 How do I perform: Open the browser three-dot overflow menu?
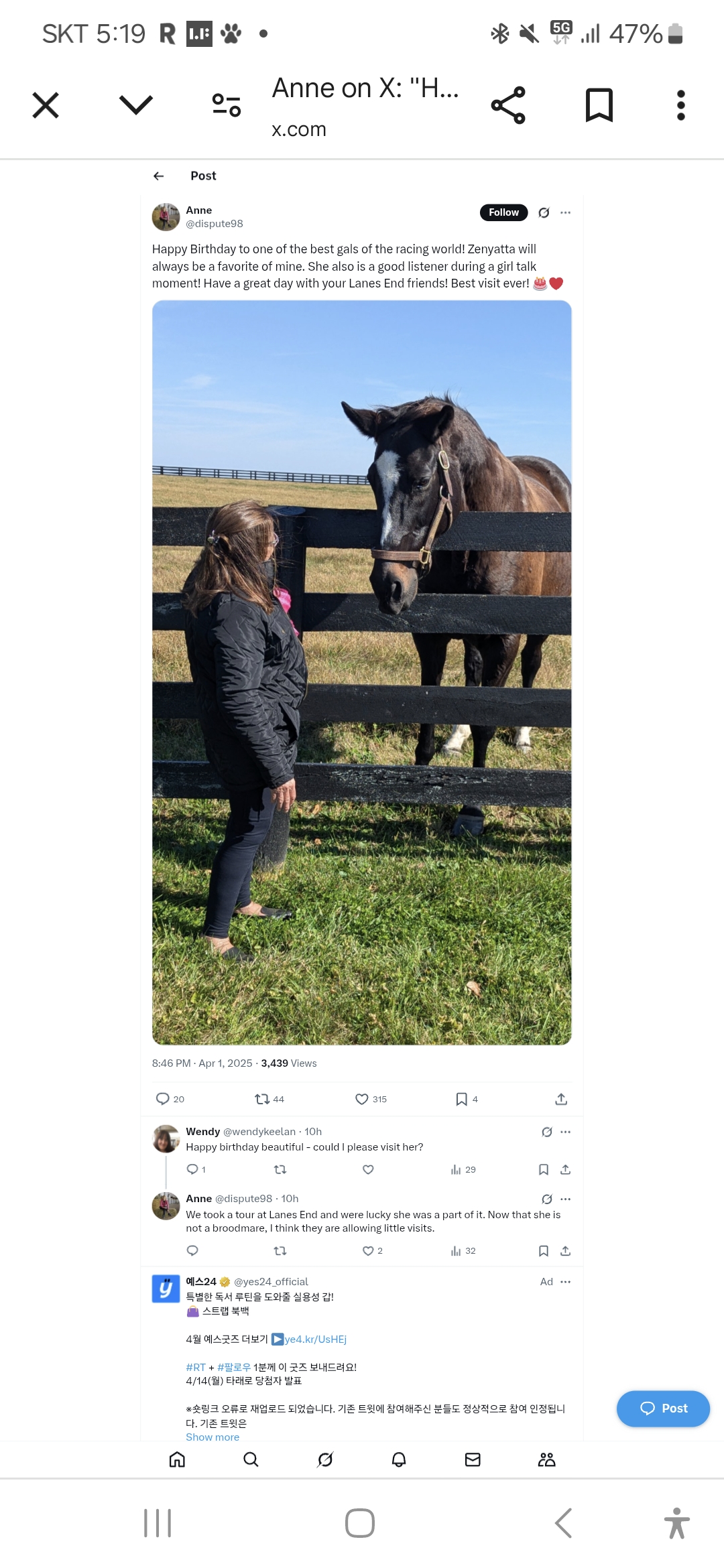pos(681,105)
